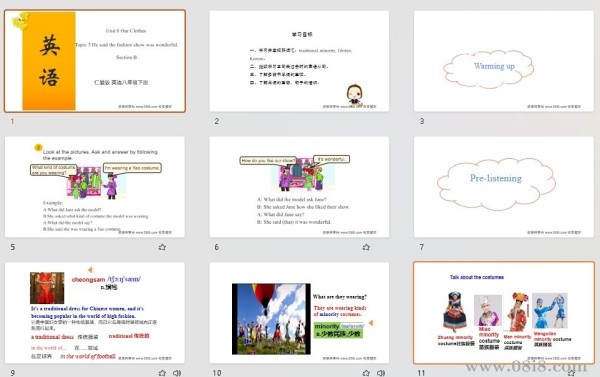This screenshot has height=377, width=600.
Task: Click slide number label 9
Action: click(x=13, y=373)
